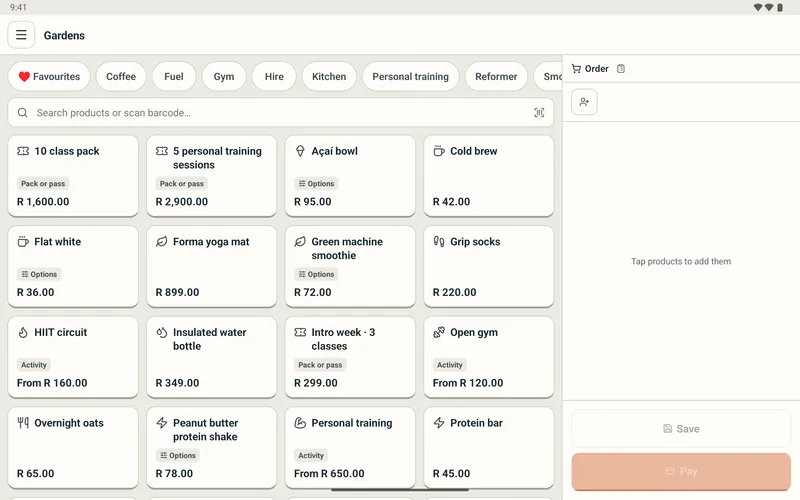Click the From R 120.00 price on Open gym
Image resolution: width=800 pixels, height=500 pixels.
[468, 383]
